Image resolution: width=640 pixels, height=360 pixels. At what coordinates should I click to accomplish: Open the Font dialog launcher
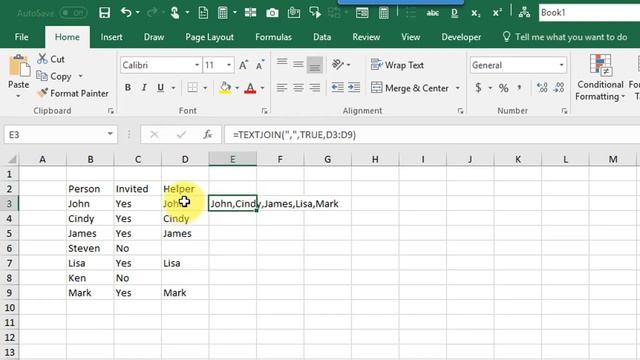(264, 111)
